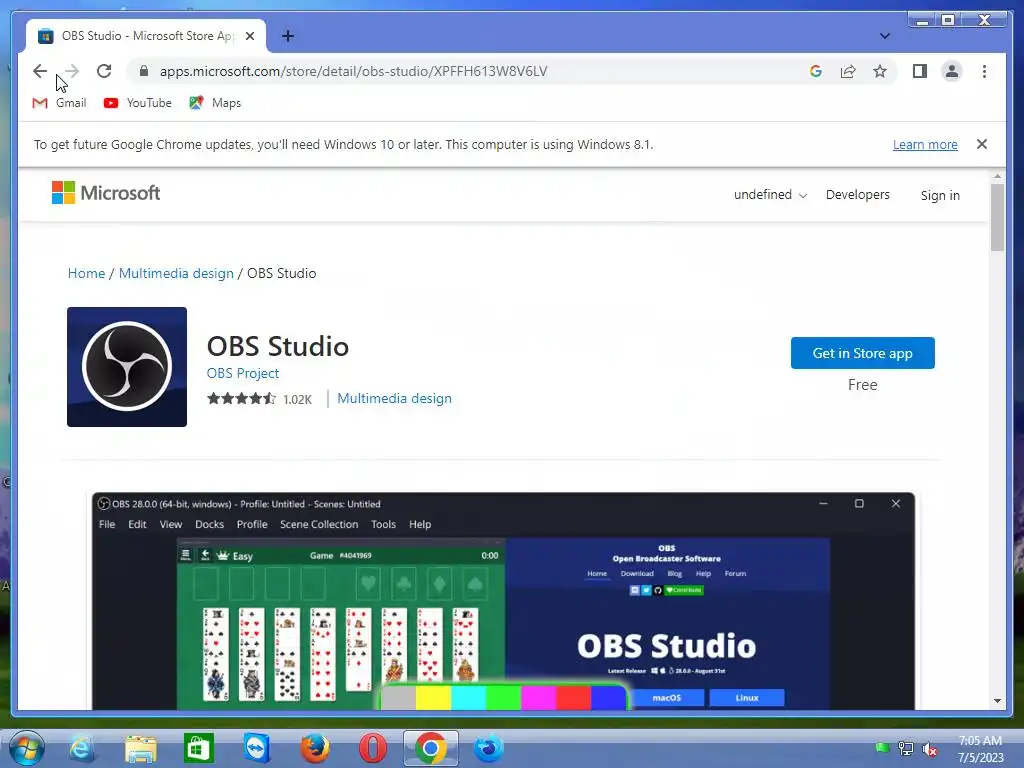Screen dimensions: 1024x768
Task: Launch Internet Explorer from taskbar
Action: [x=82, y=748]
